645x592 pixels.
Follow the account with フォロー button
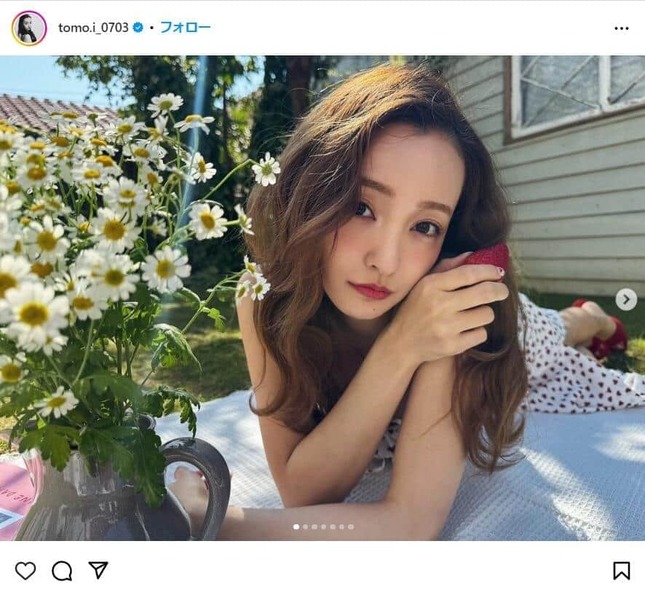click(185, 28)
